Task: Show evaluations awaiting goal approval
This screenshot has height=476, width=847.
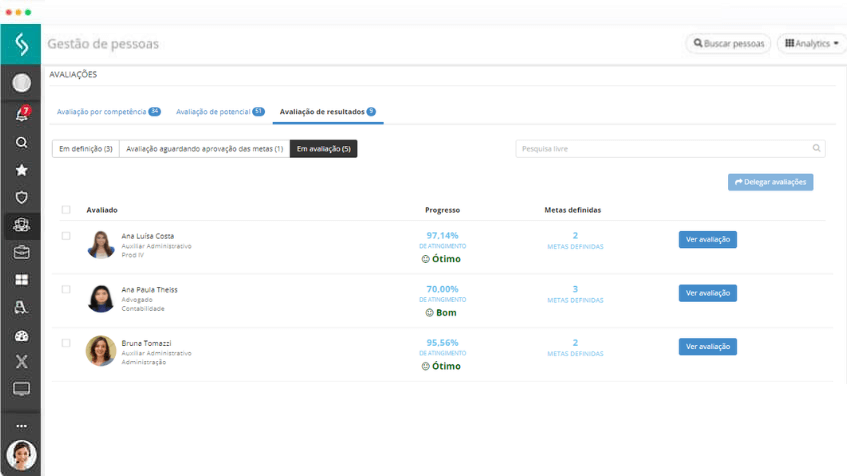Action: pyautogui.click(x=204, y=149)
